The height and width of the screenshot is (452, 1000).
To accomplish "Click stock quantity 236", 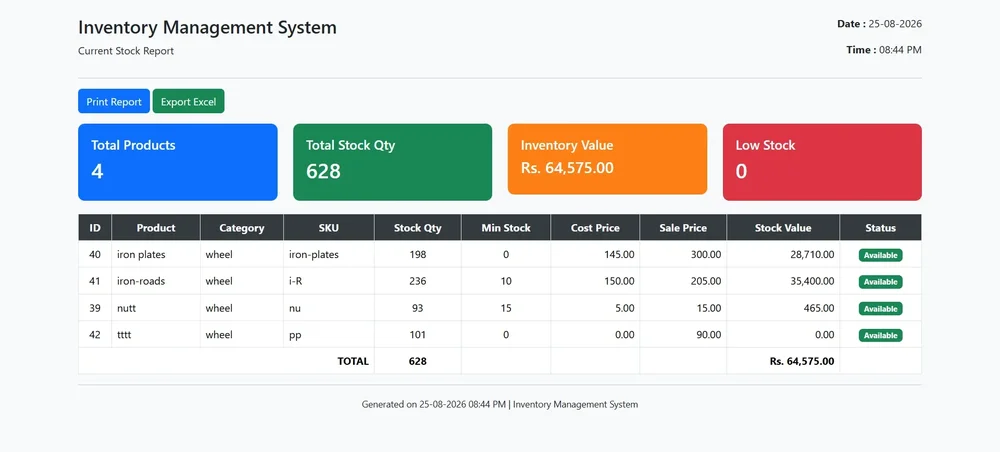I will [418, 281].
